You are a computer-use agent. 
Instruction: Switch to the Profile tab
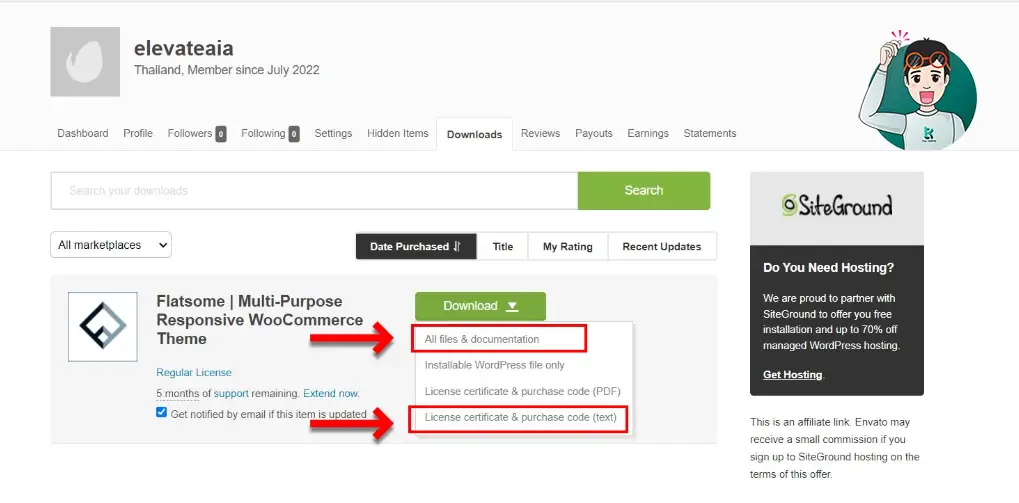(138, 133)
